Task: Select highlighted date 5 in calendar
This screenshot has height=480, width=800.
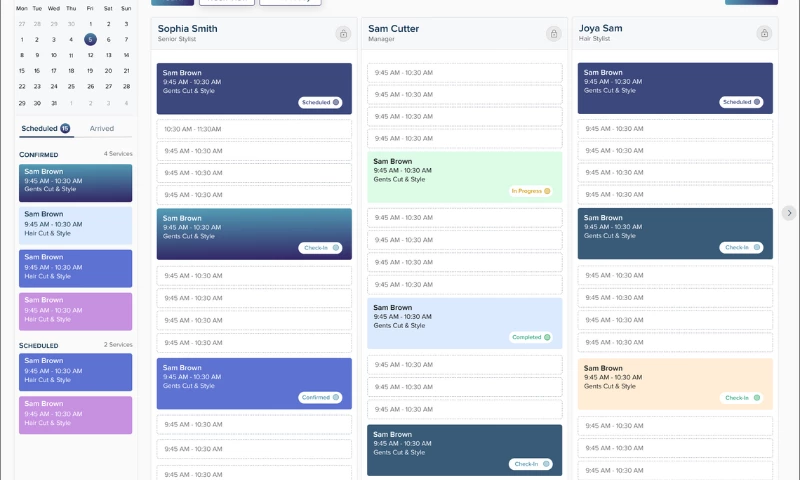Action: pyautogui.click(x=90, y=40)
